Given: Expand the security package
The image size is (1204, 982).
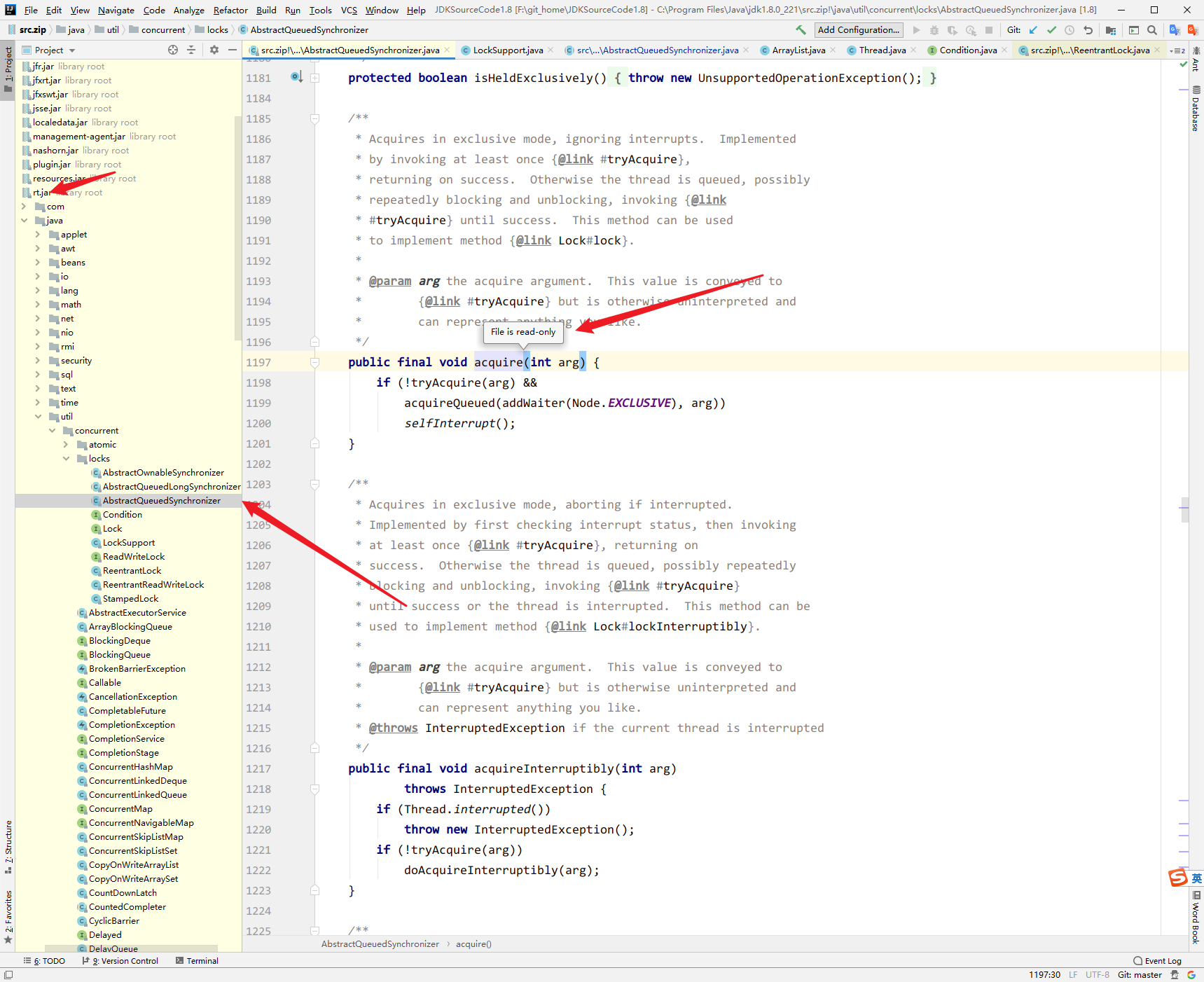Looking at the screenshot, I should (38, 361).
